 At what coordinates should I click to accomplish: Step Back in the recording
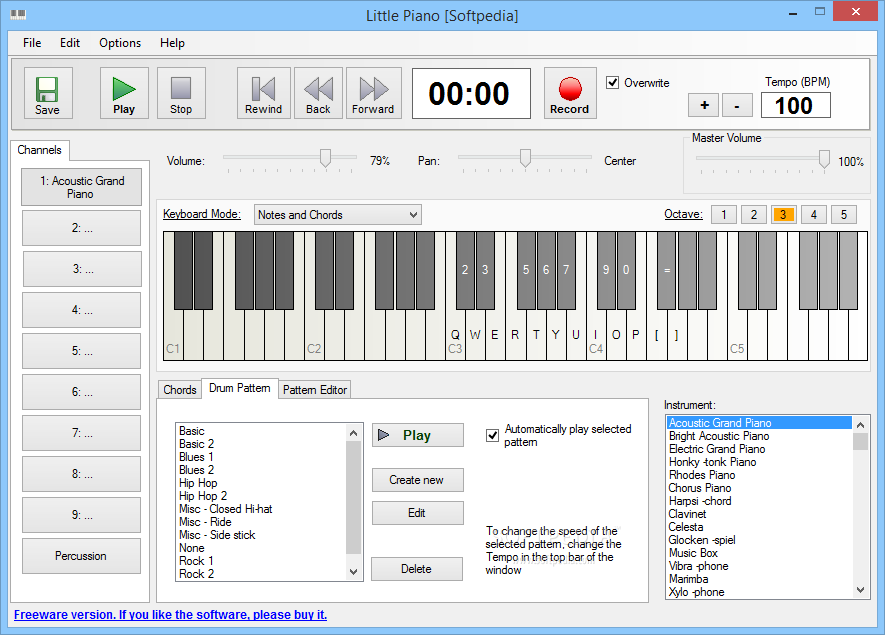tap(318, 93)
